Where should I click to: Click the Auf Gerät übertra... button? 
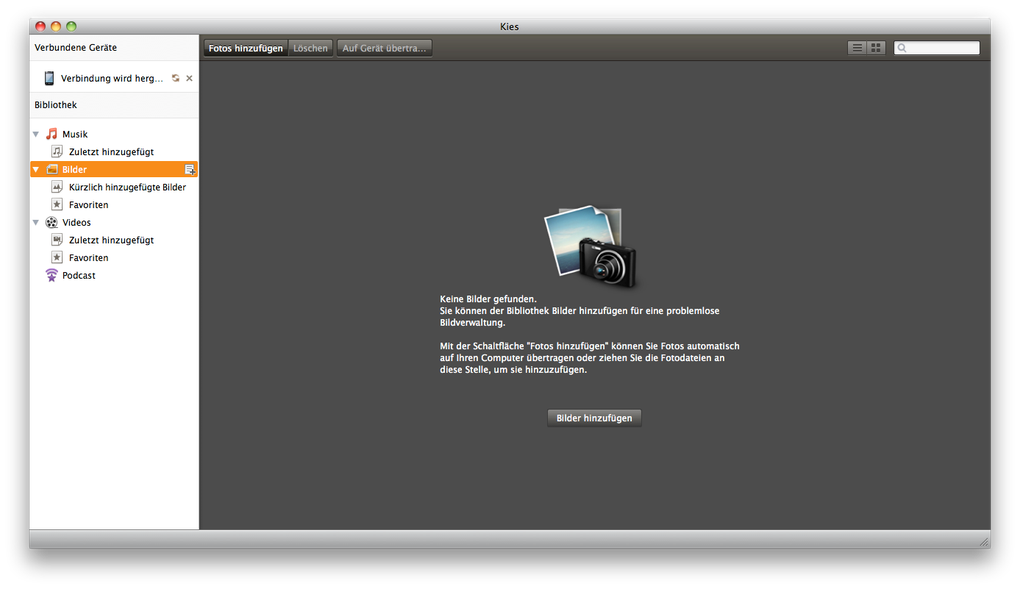pos(384,48)
